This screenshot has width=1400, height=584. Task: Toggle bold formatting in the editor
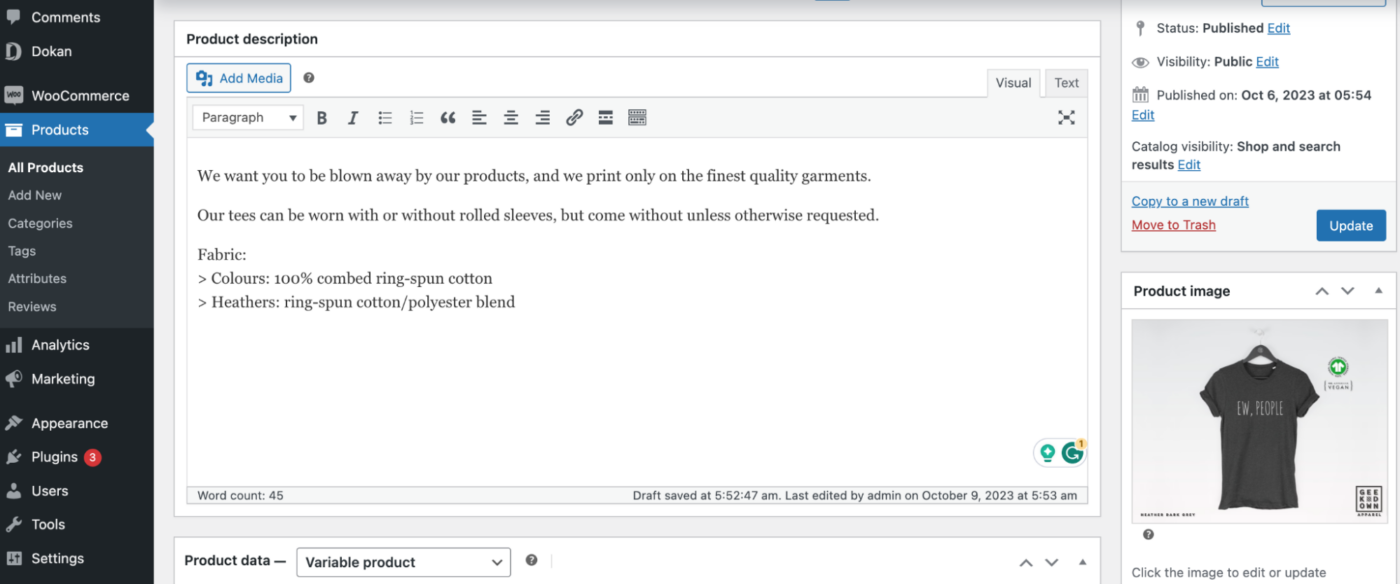click(322, 117)
